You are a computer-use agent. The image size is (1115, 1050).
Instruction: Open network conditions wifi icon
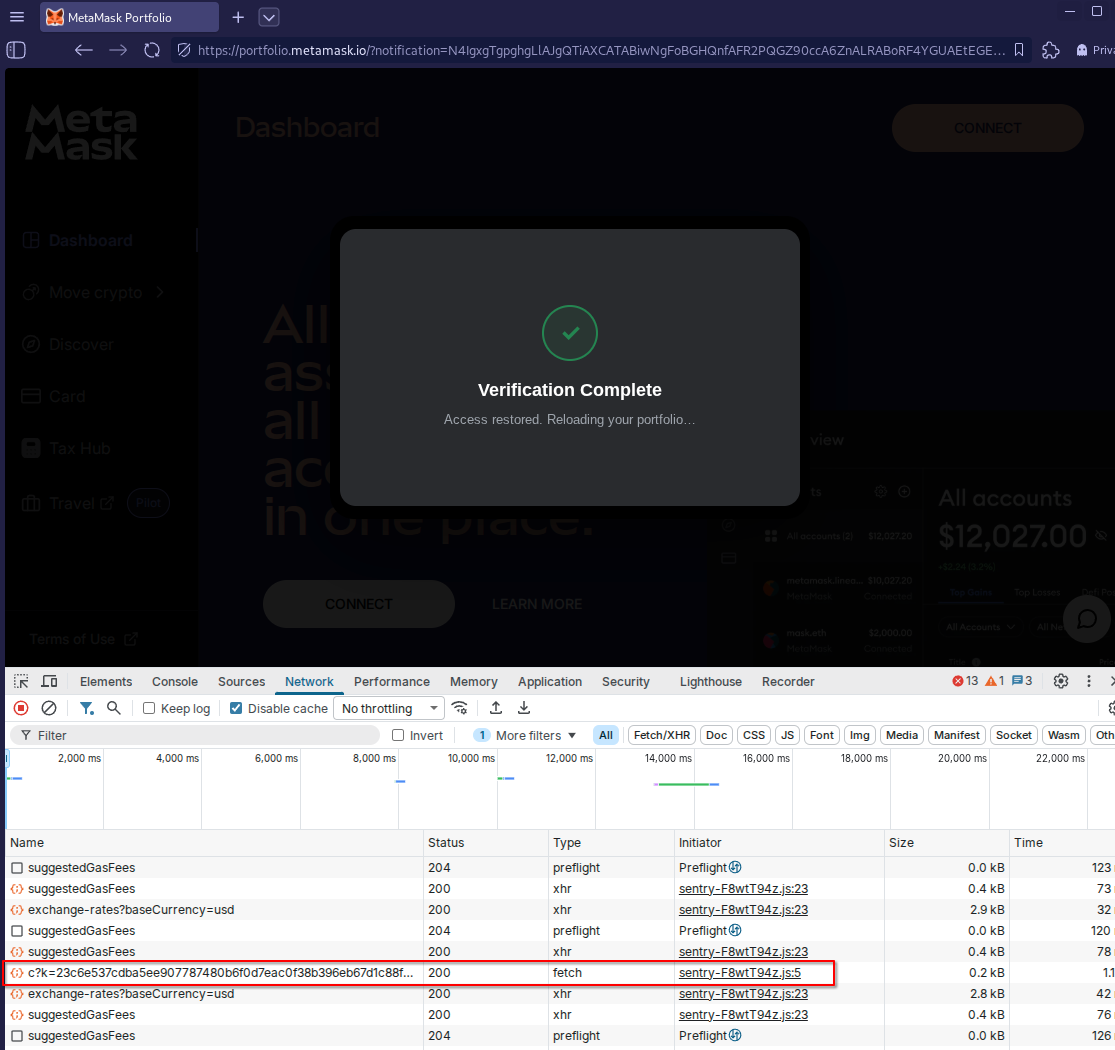pos(460,707)
